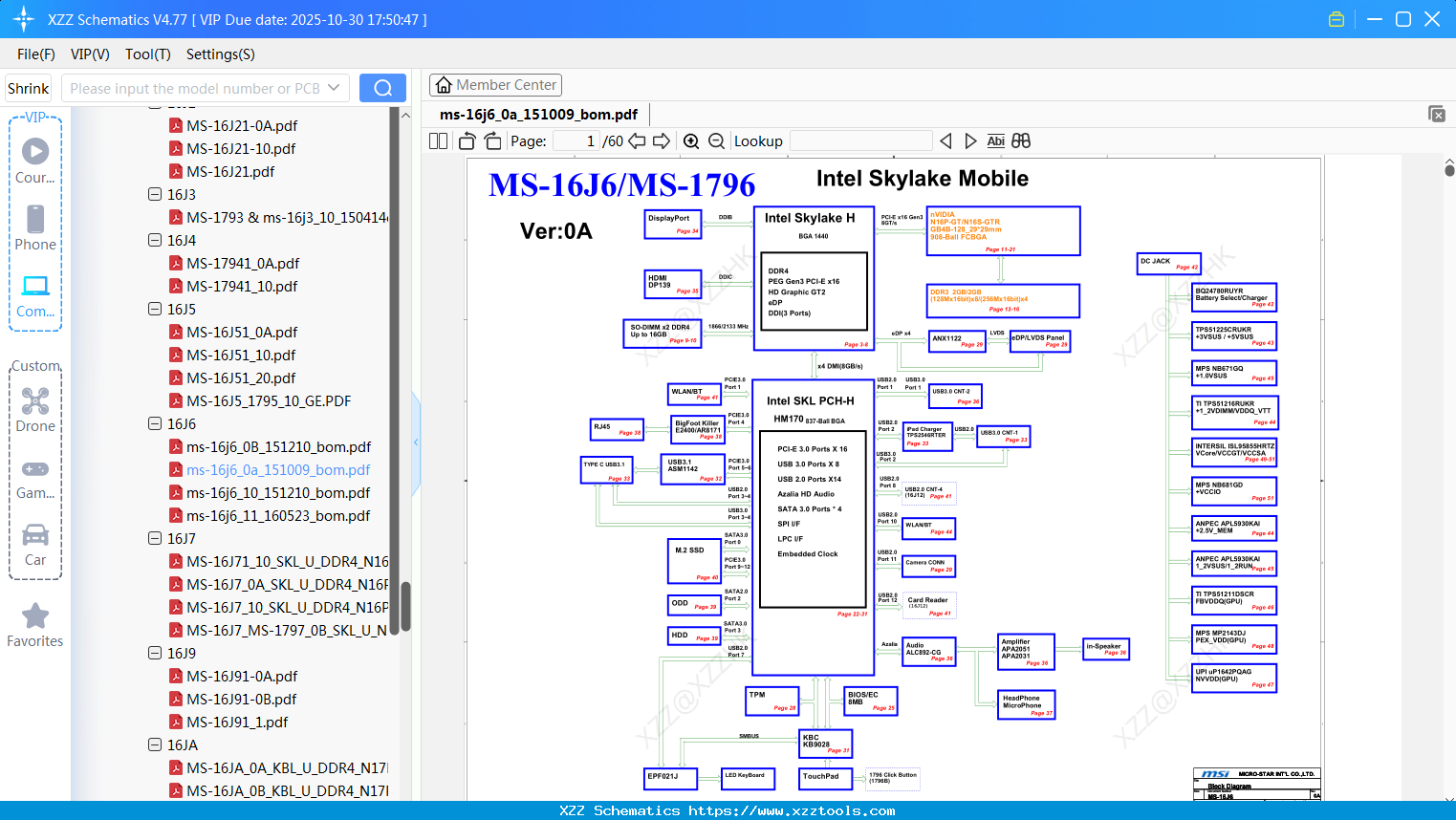The width and height of the screenshot is (1456, 820).
Task: Select the ms-16j6_0a_151009_bom.pdf tab
Action: pos(538,115)
